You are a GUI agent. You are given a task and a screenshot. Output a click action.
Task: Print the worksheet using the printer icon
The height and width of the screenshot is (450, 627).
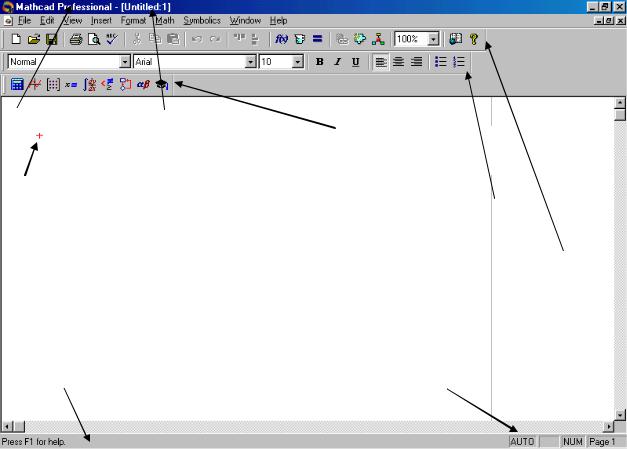[76, 39]
